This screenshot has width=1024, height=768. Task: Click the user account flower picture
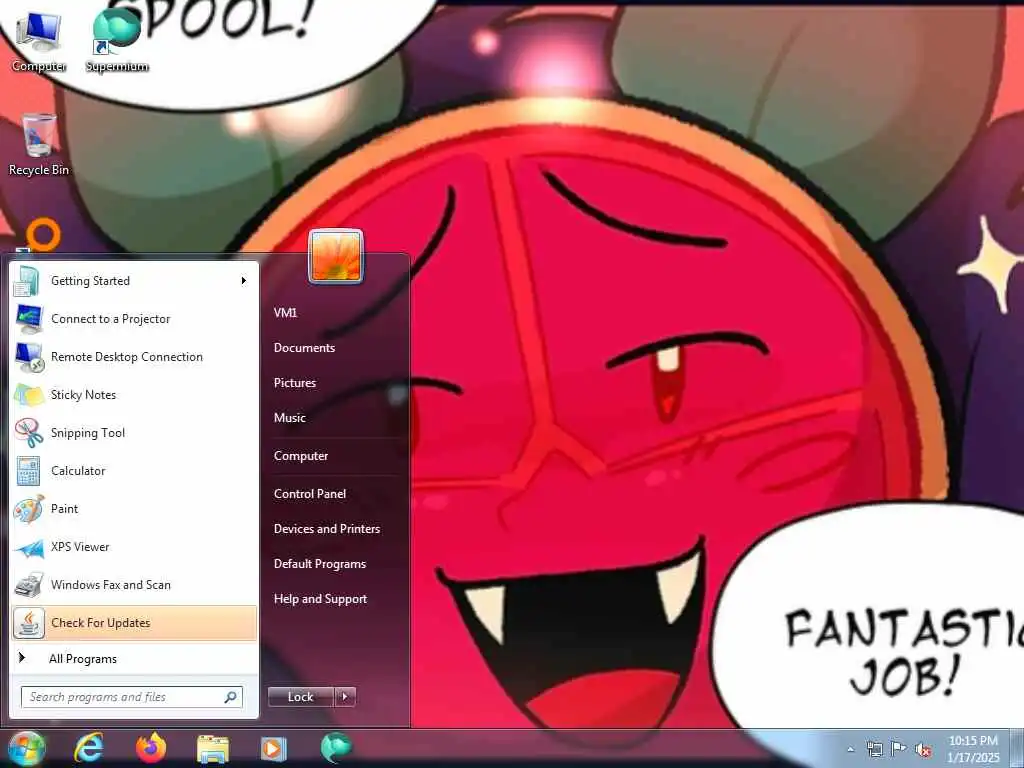pyautogui.click(x=336, y=256)
